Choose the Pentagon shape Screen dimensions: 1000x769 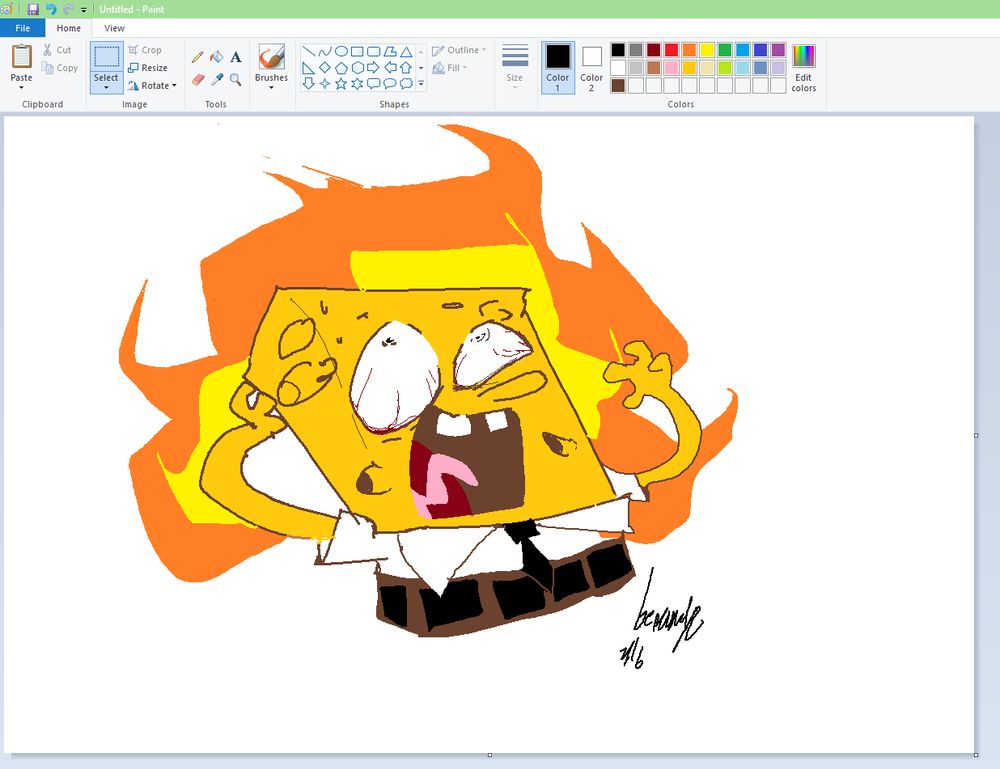tap(341, 67)
